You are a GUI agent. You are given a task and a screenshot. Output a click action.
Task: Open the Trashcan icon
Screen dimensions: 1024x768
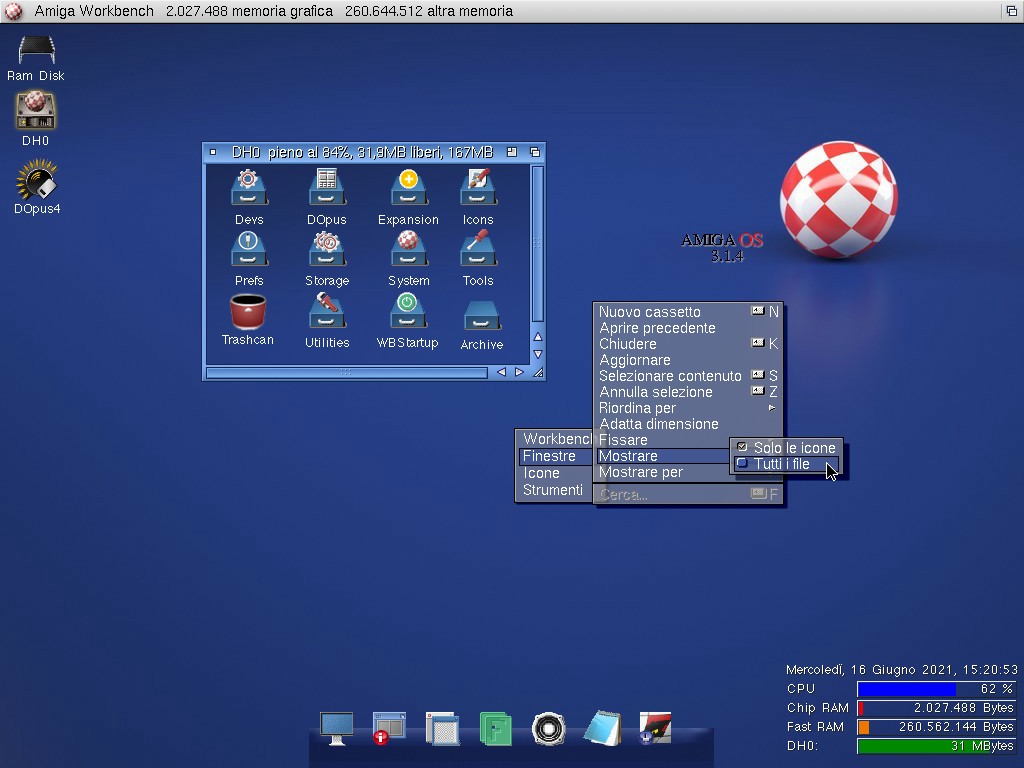pyautogui.click(x=247, y=312)
